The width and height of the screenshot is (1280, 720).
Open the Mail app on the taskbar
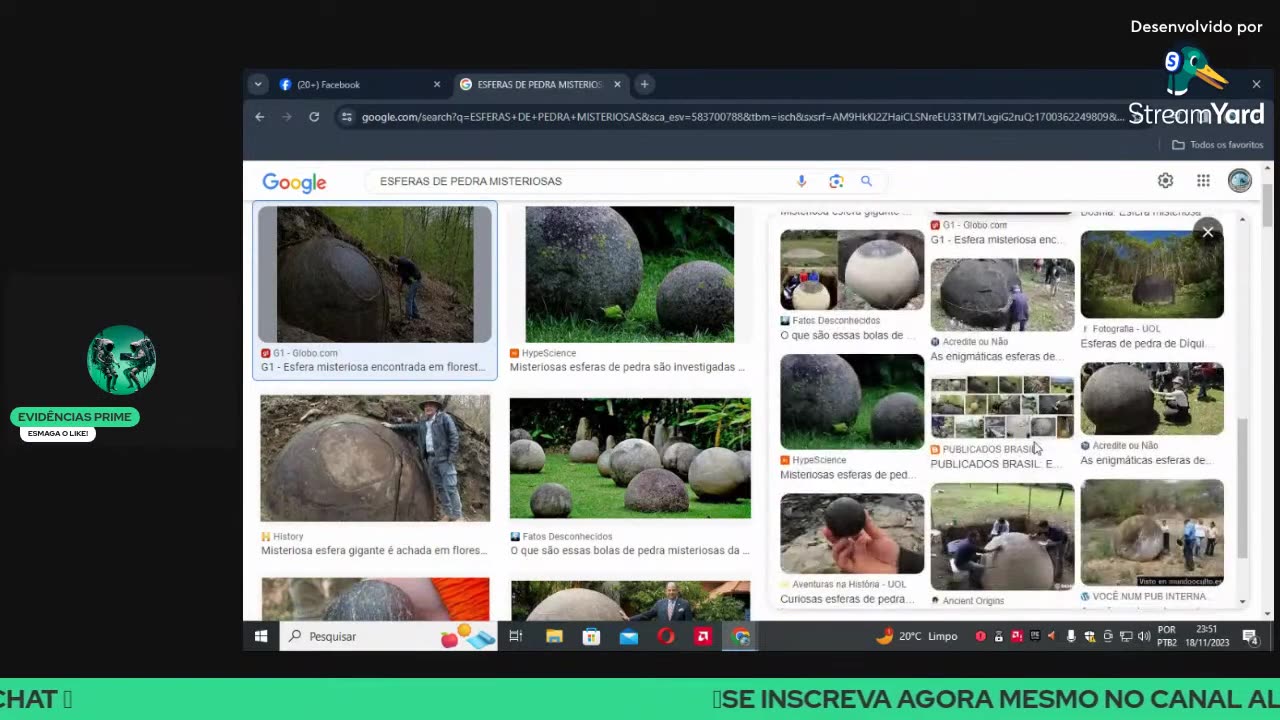pyautogui.click(x=629, y=636)
